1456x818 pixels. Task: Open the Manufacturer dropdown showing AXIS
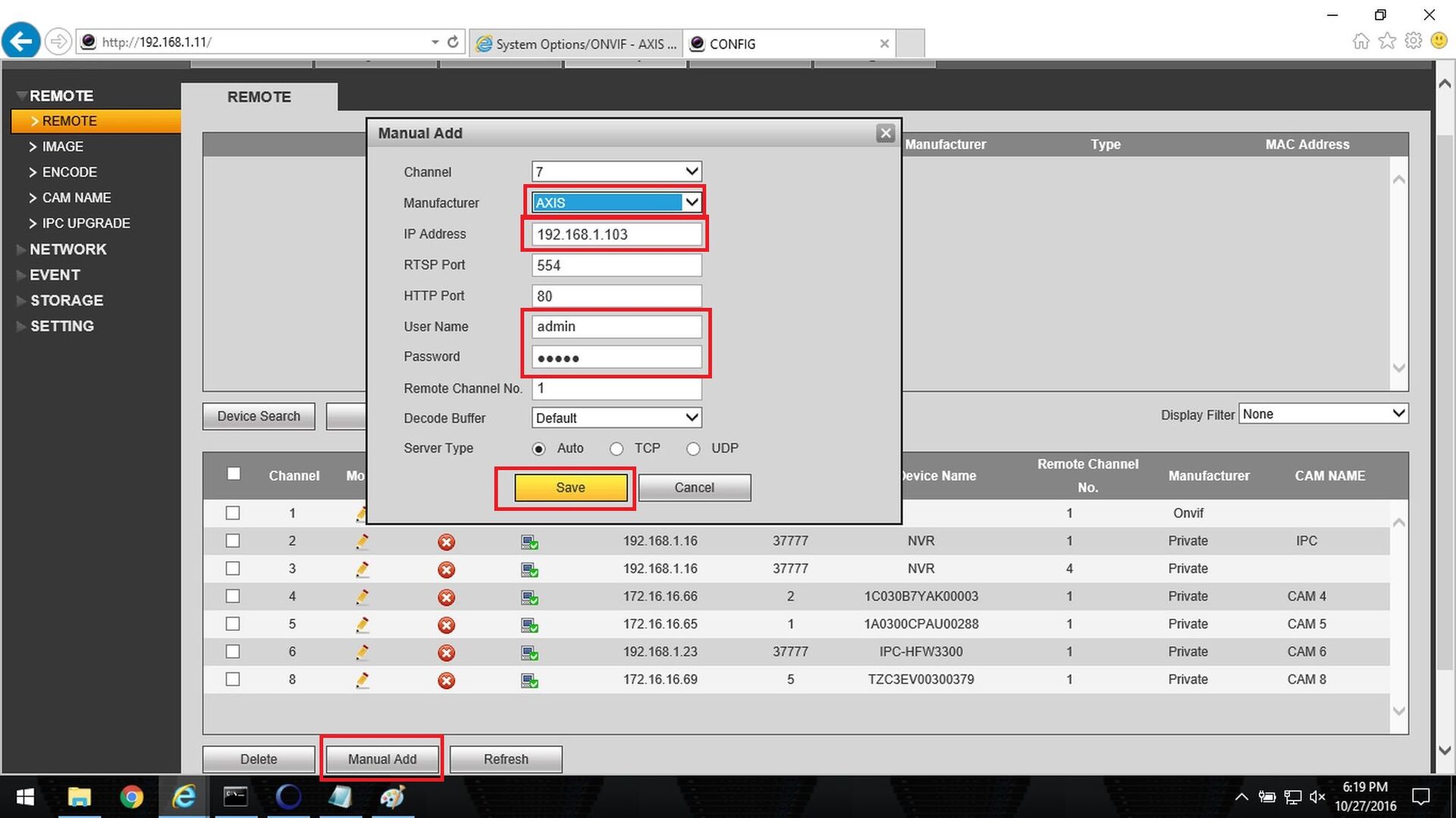616,202
